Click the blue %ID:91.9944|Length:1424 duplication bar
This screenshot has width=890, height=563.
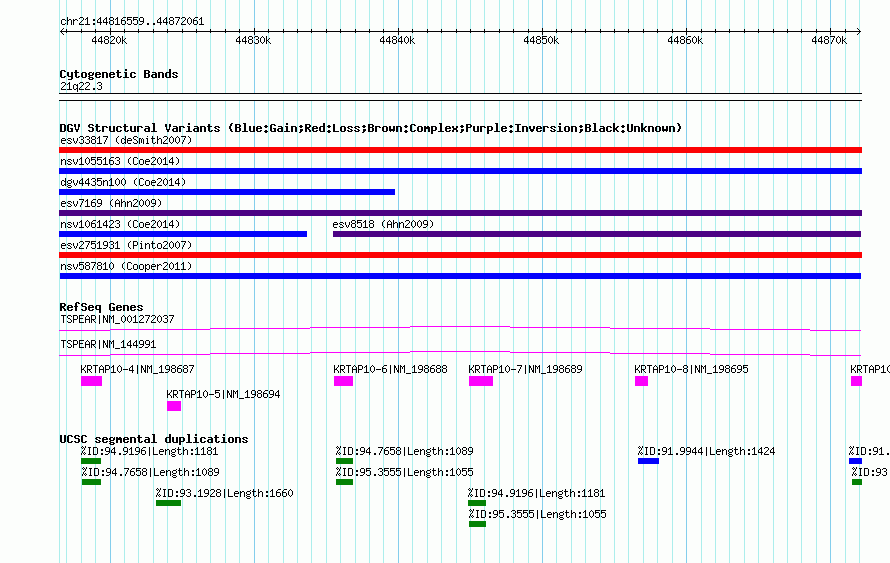[x=648, y=461]
